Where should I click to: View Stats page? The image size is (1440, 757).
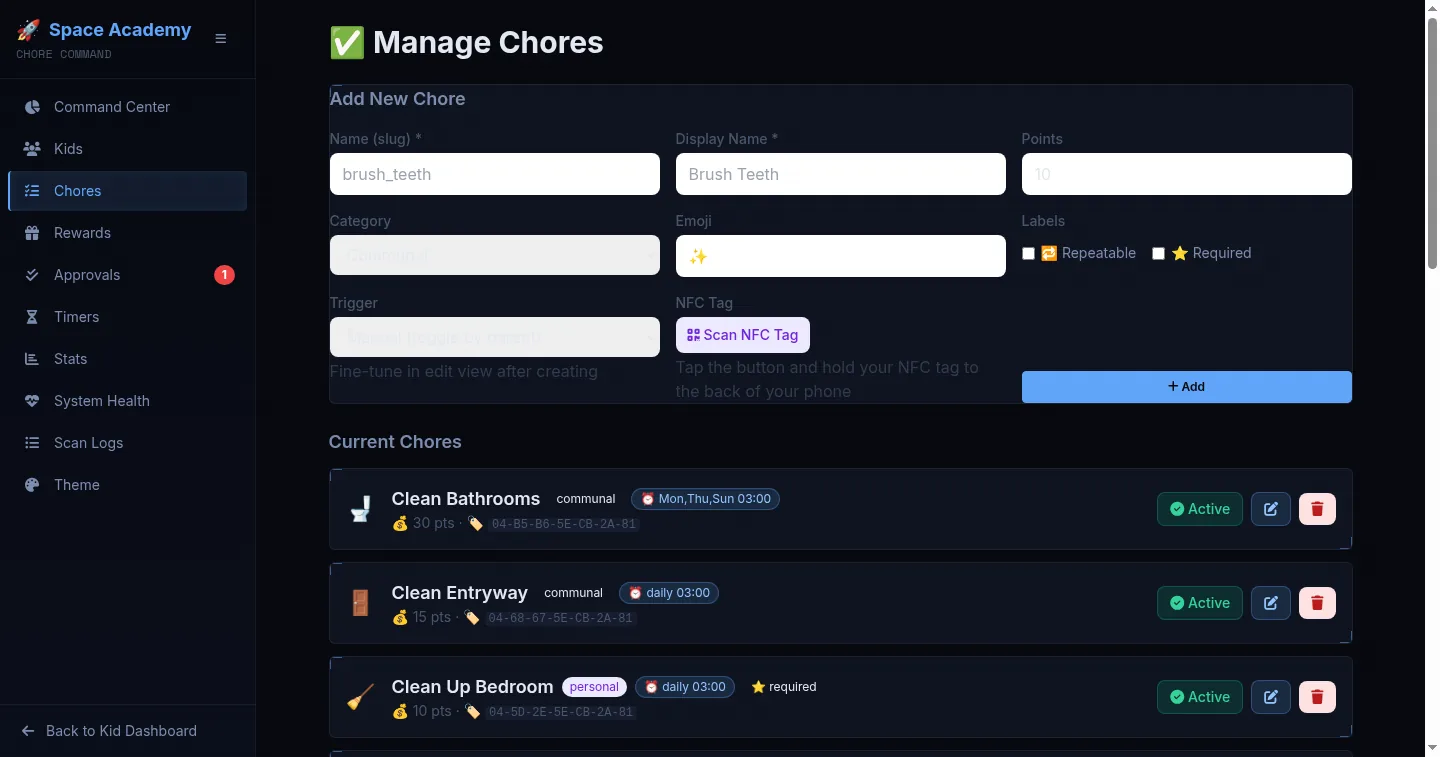127,359
